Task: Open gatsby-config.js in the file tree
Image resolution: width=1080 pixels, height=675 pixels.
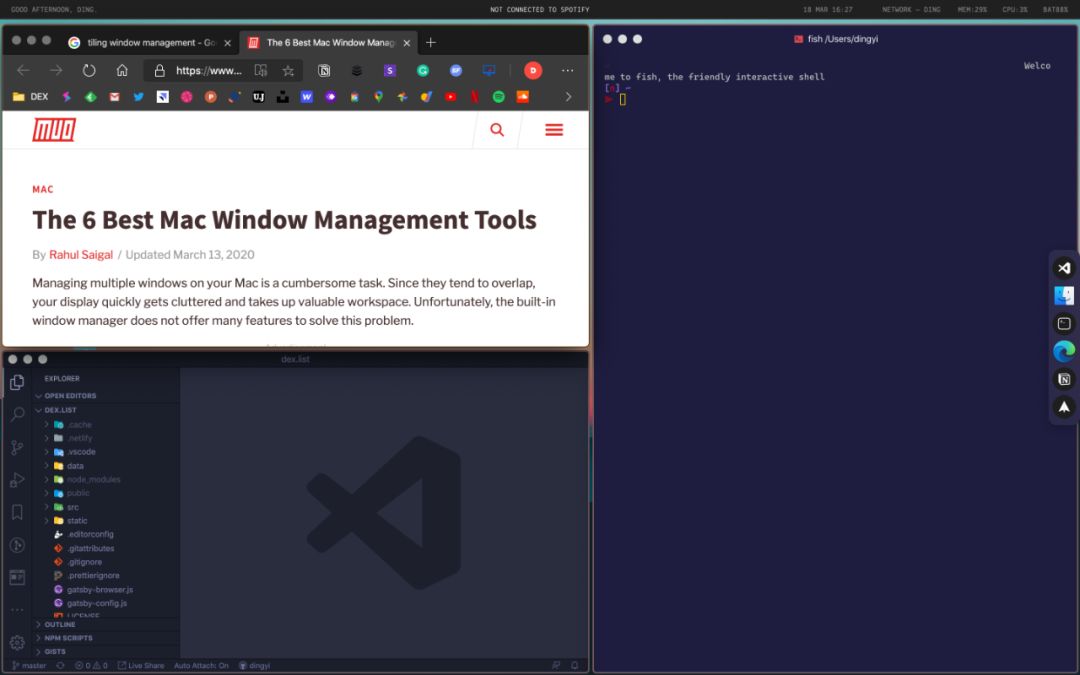Action: click(96, 603)
